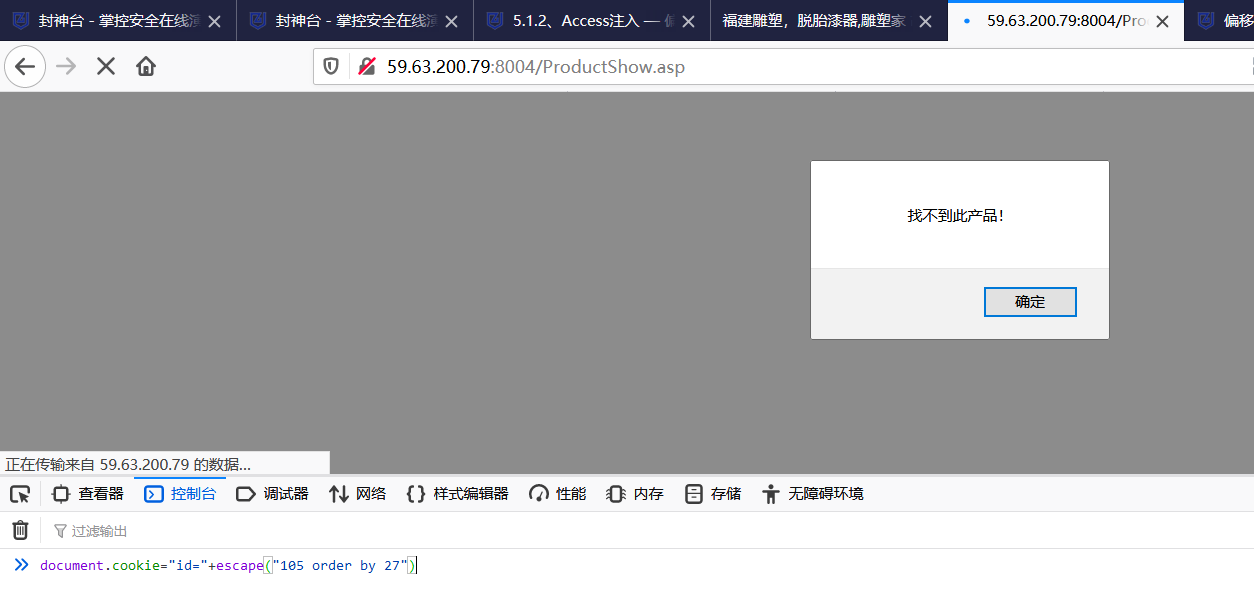Open the 查看器 inspector panel
The image size is (1254, 613).
click(x=88, y=494)
